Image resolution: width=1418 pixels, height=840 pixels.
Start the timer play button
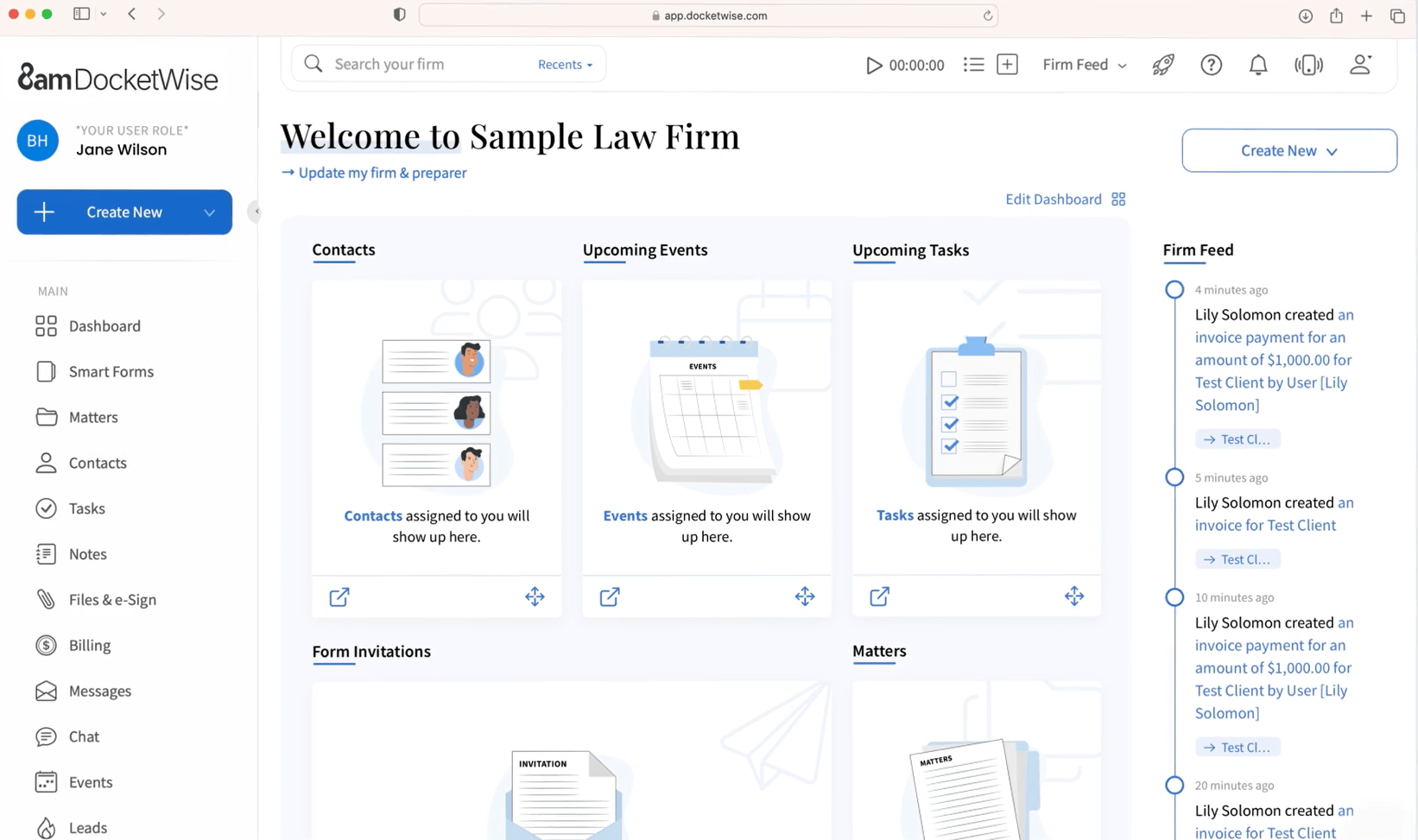pos(874,65)
